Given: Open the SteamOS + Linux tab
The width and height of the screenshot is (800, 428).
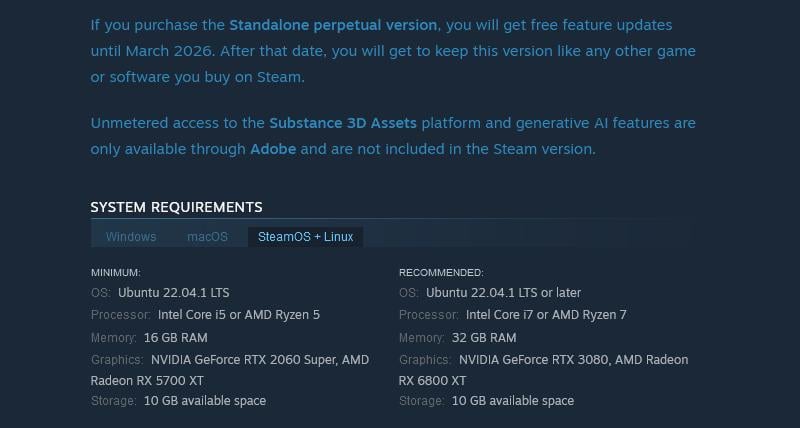Looking at the screenshot, I should point(306,237).
